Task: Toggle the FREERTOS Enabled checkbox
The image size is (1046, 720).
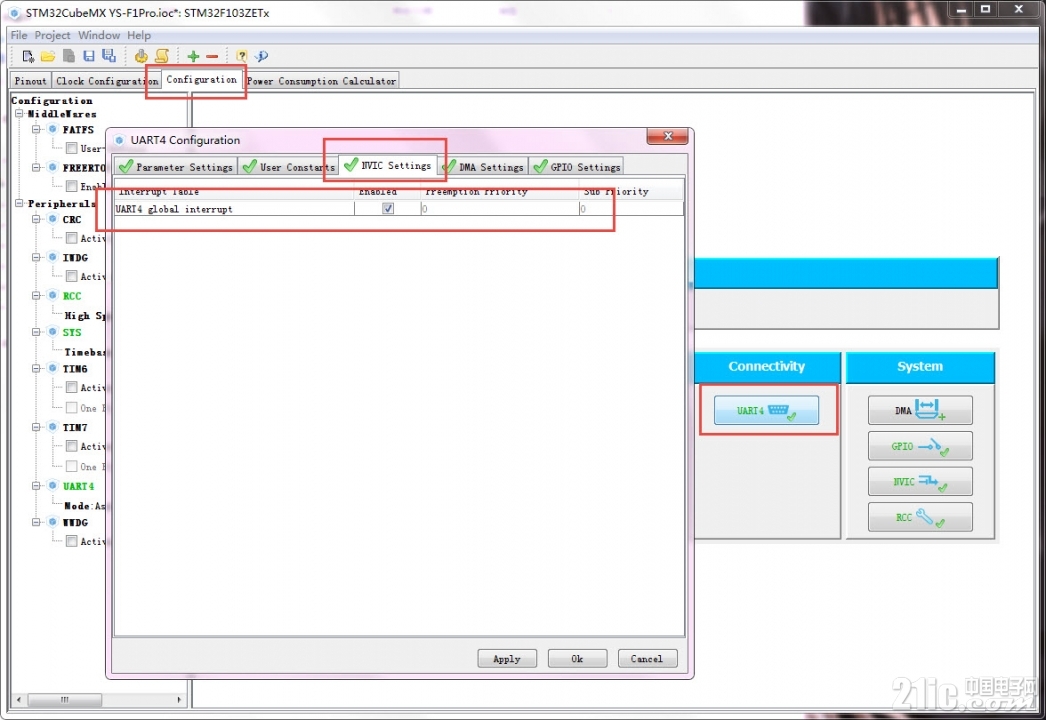Action: tap(71, 186)
